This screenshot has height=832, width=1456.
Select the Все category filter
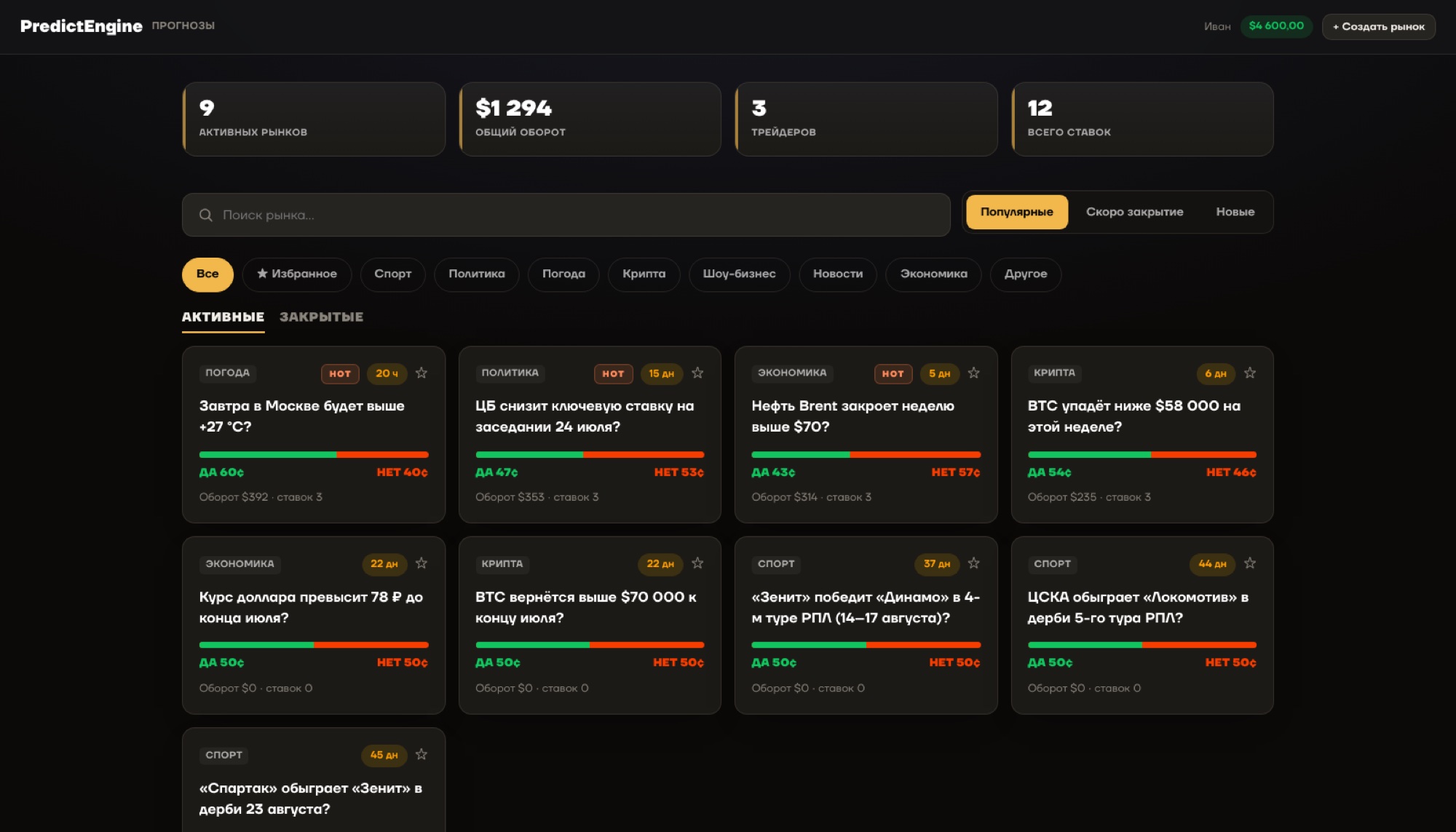pyautogui.click(x=207, y=274)
